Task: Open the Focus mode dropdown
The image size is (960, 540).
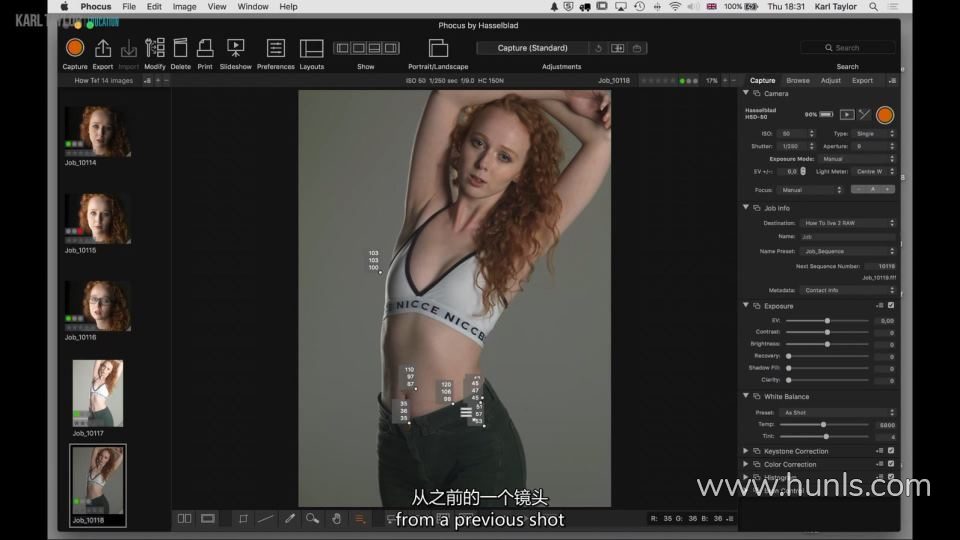Action: click(x=810, y=190)
